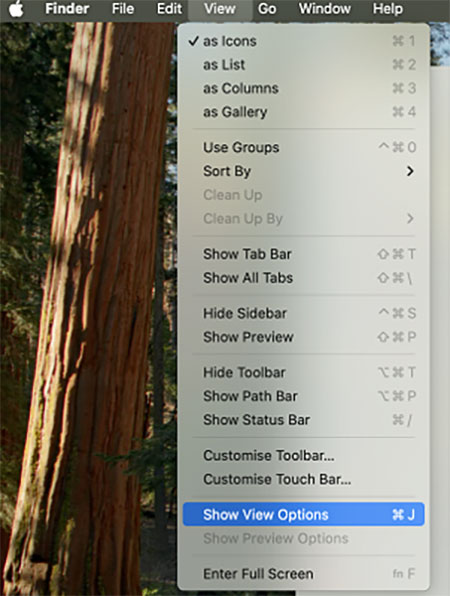Click highlighted Show View Options
Viewport: 450px width, 596px height.
point(303,514)
